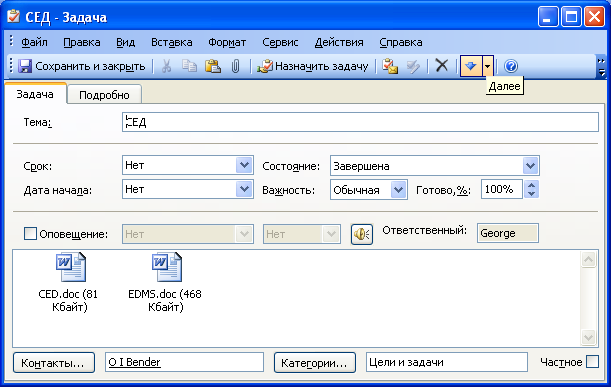Click the CED.doc attachment icon
This screenshot has width=611, height=387.
(x=71, y=267)
